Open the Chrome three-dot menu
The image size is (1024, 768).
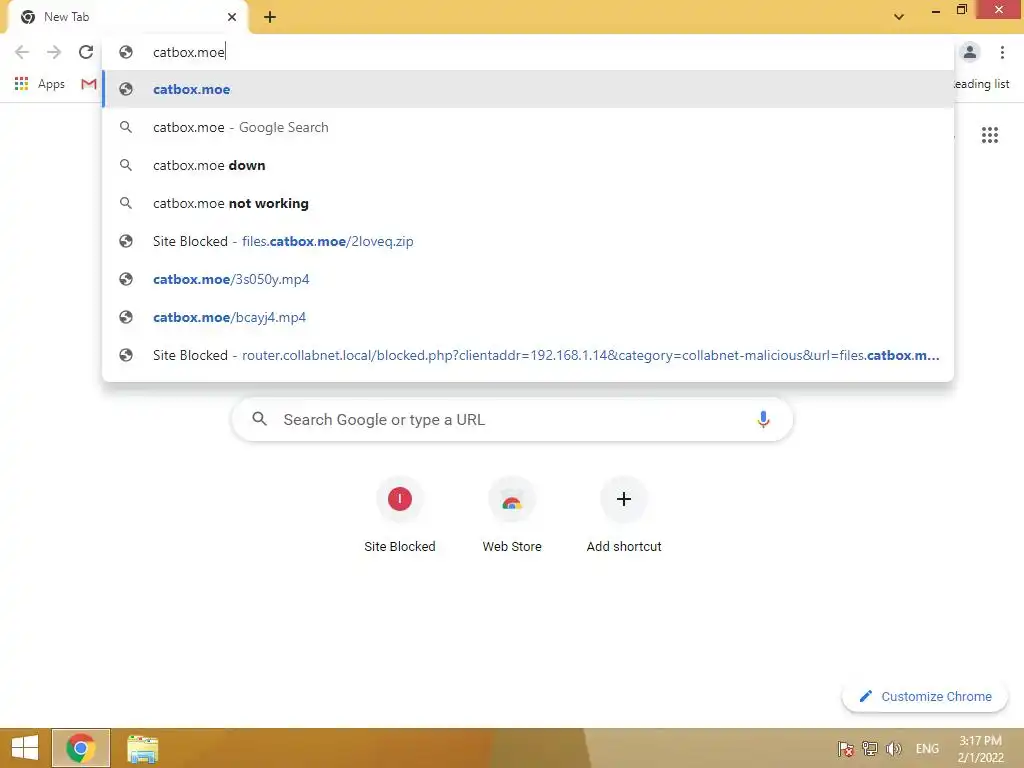pyautogui.click(x=1002, y=52)
